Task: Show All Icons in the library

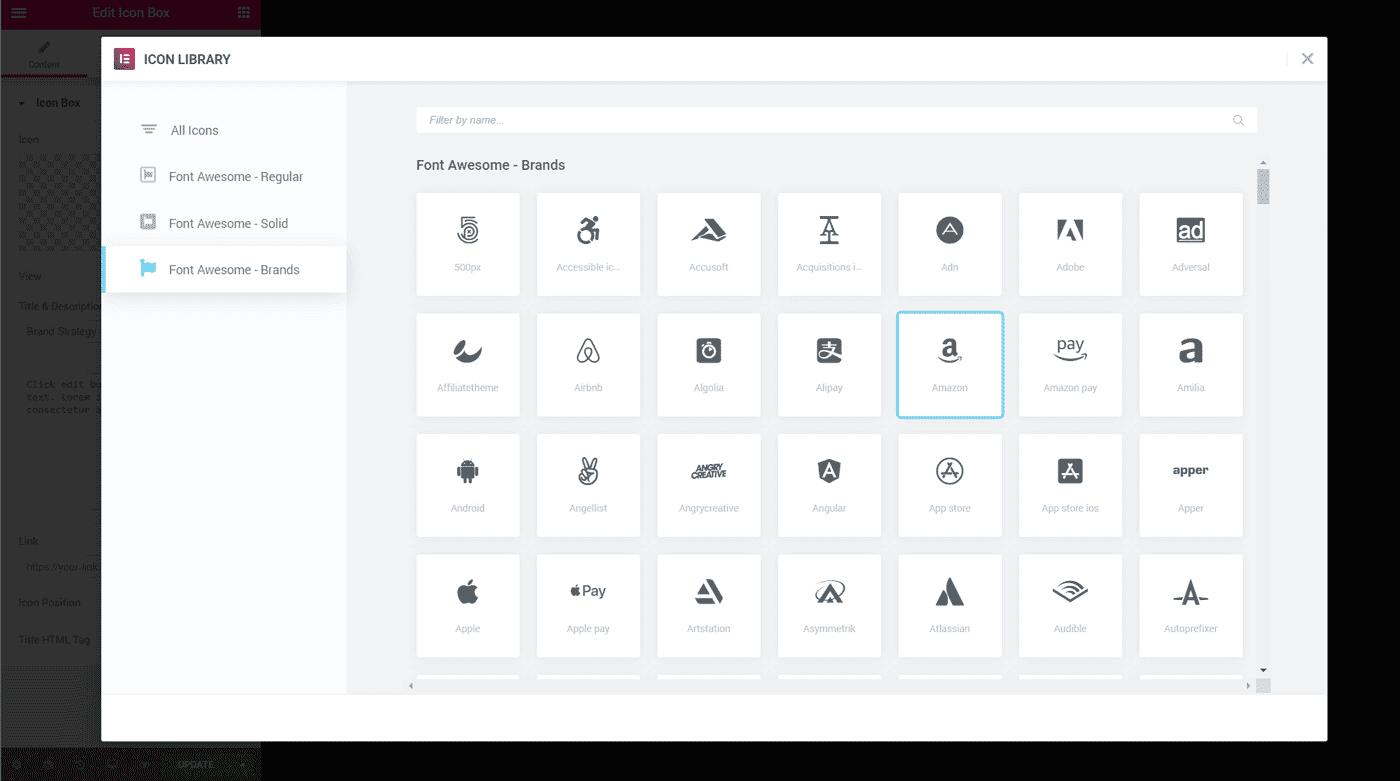Action: pos(224,130)
